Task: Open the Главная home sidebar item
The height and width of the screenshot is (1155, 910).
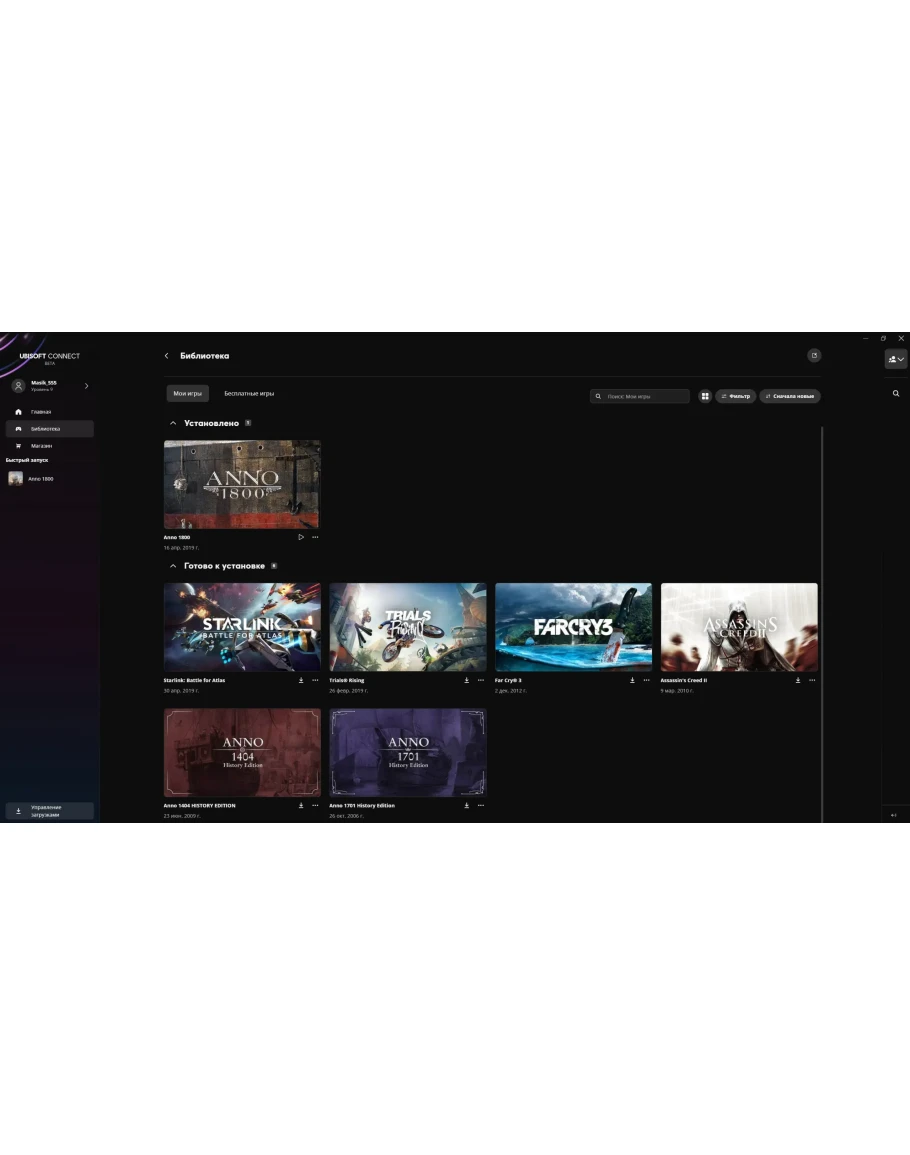Action: coord(49,412)
